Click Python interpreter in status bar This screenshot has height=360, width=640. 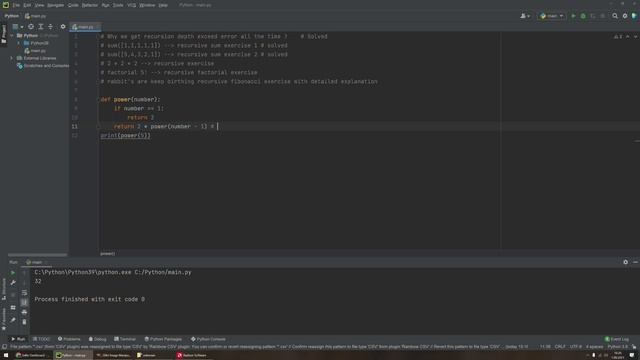coord(618,347)
